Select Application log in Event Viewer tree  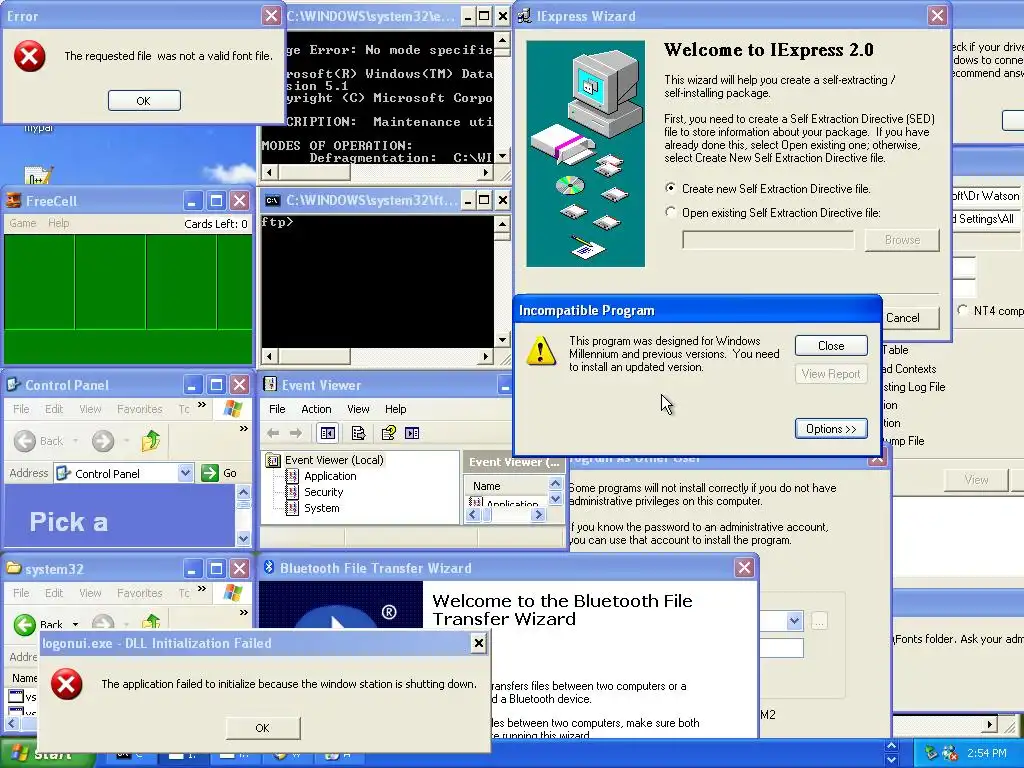pyautogui.click(x=330, y=476)
